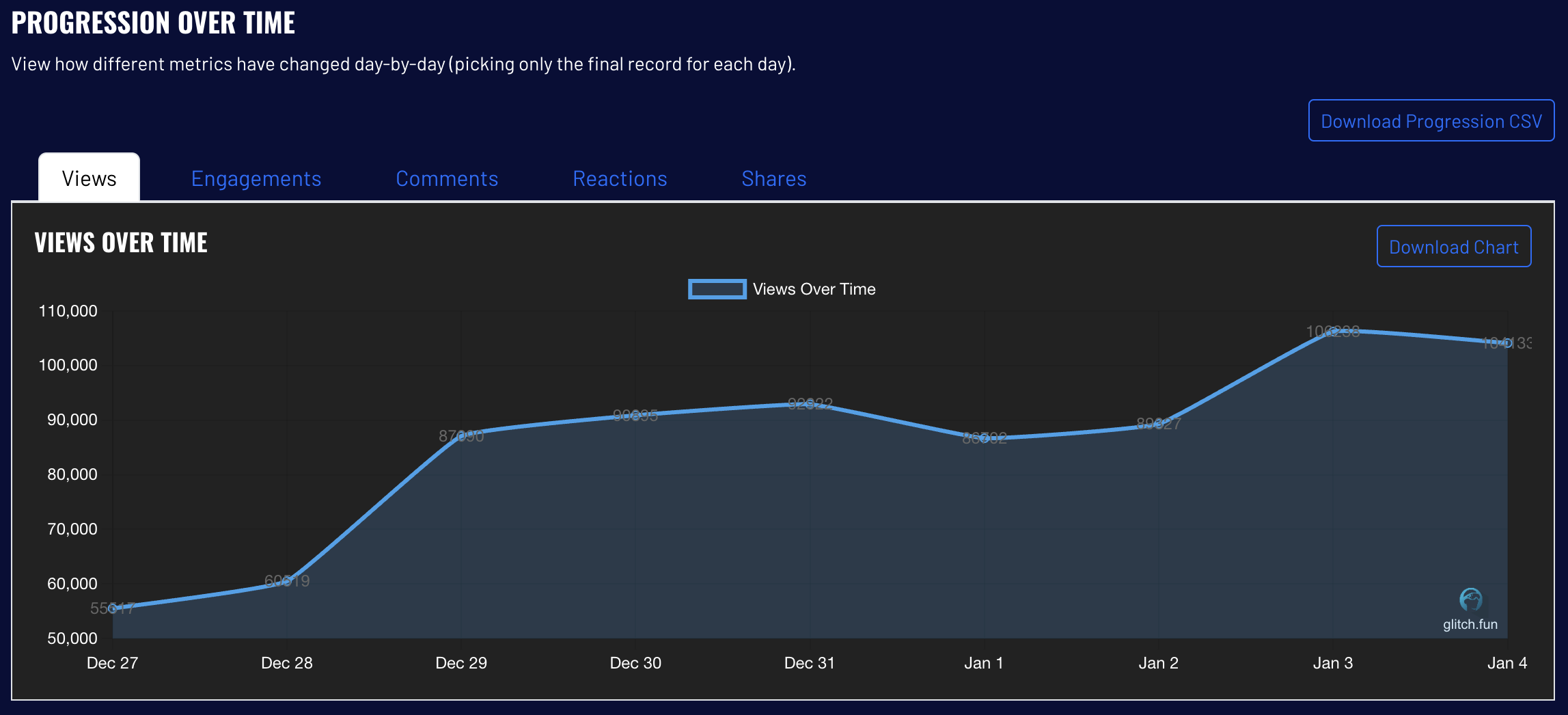Switch to the Engagements tab
The height and width of the screenshot is (715, 1568).
tap(256, 178)
